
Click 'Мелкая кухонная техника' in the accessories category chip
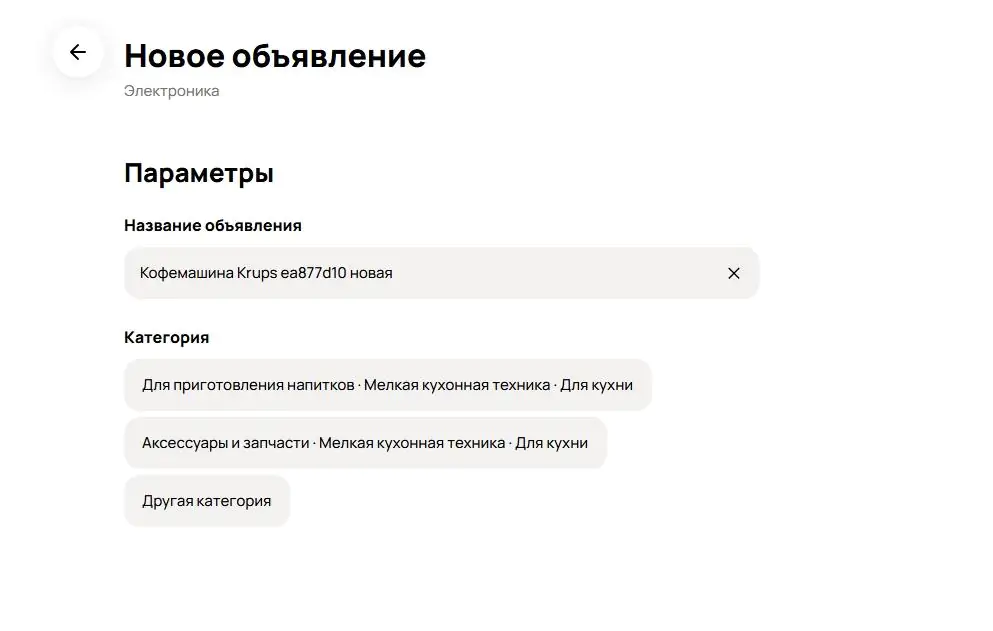412,443
